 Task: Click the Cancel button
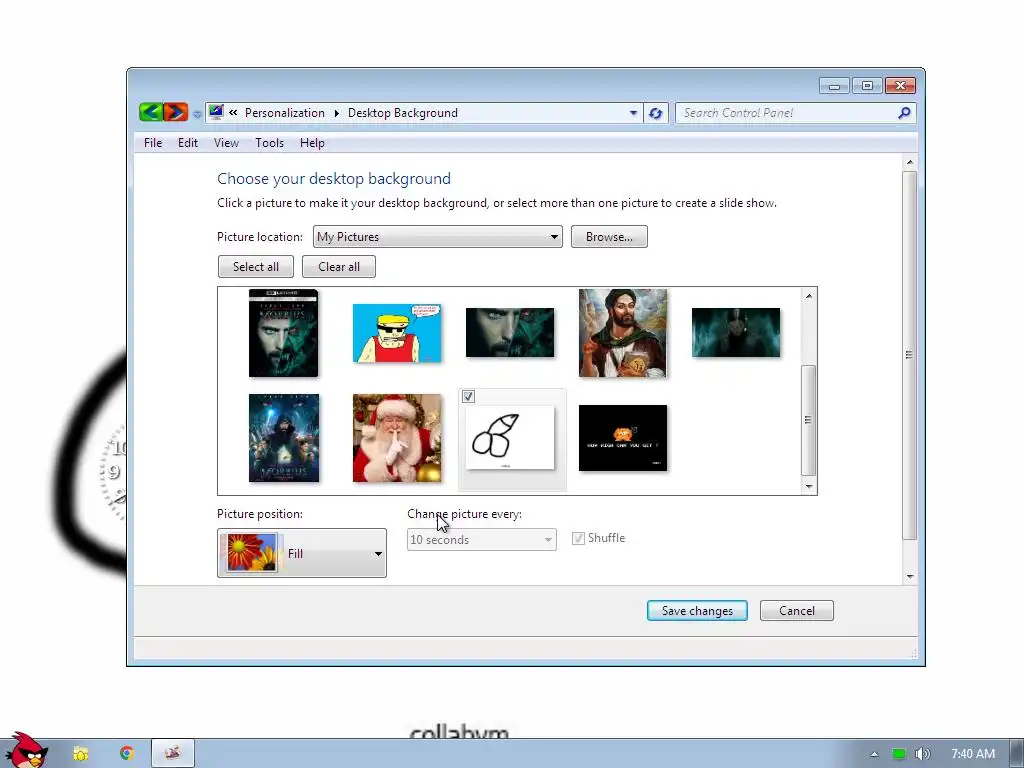click(797, 611)
